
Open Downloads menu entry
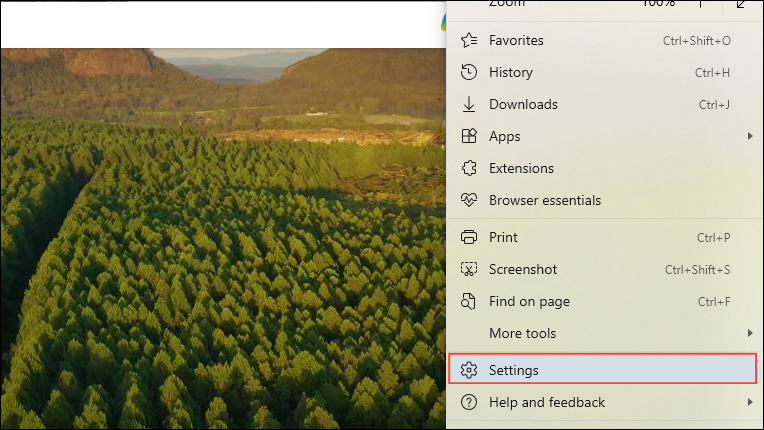click(x=605, y=105)
